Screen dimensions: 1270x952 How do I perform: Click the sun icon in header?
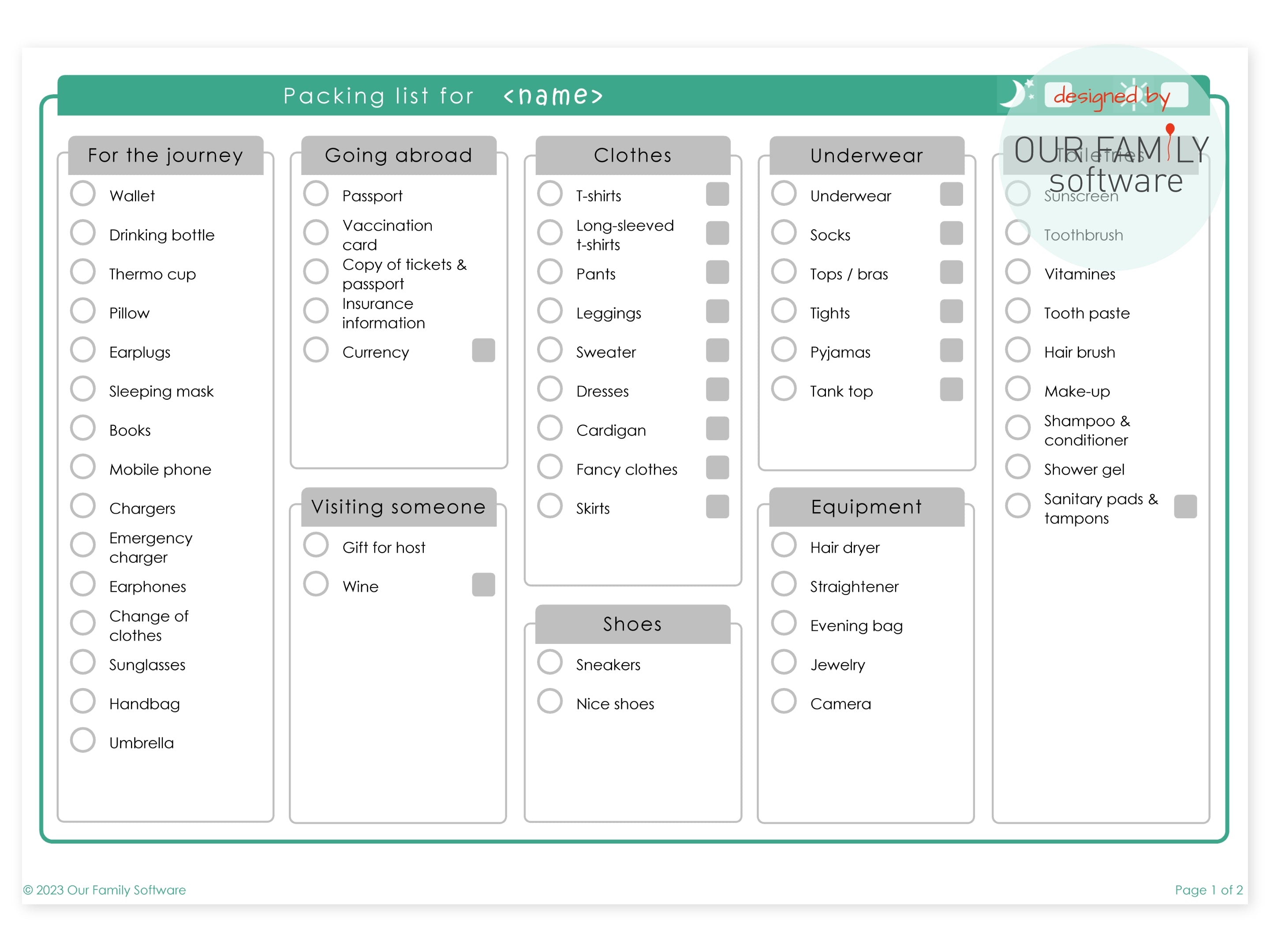(1133, 94)
